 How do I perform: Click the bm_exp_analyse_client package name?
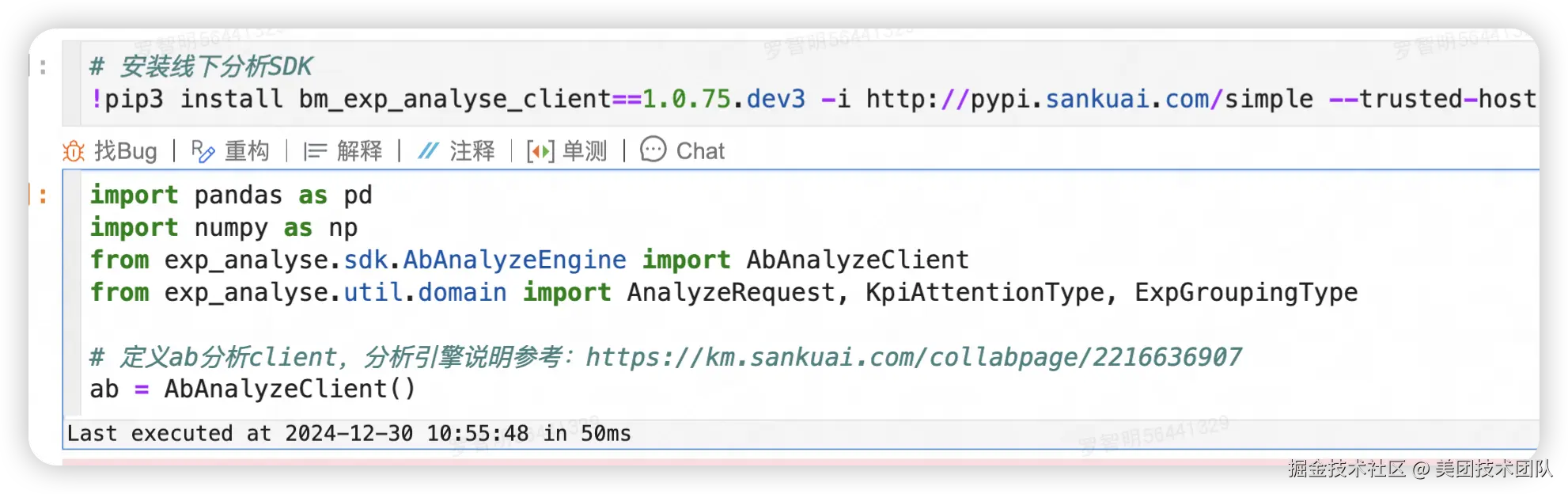[455, 99]
